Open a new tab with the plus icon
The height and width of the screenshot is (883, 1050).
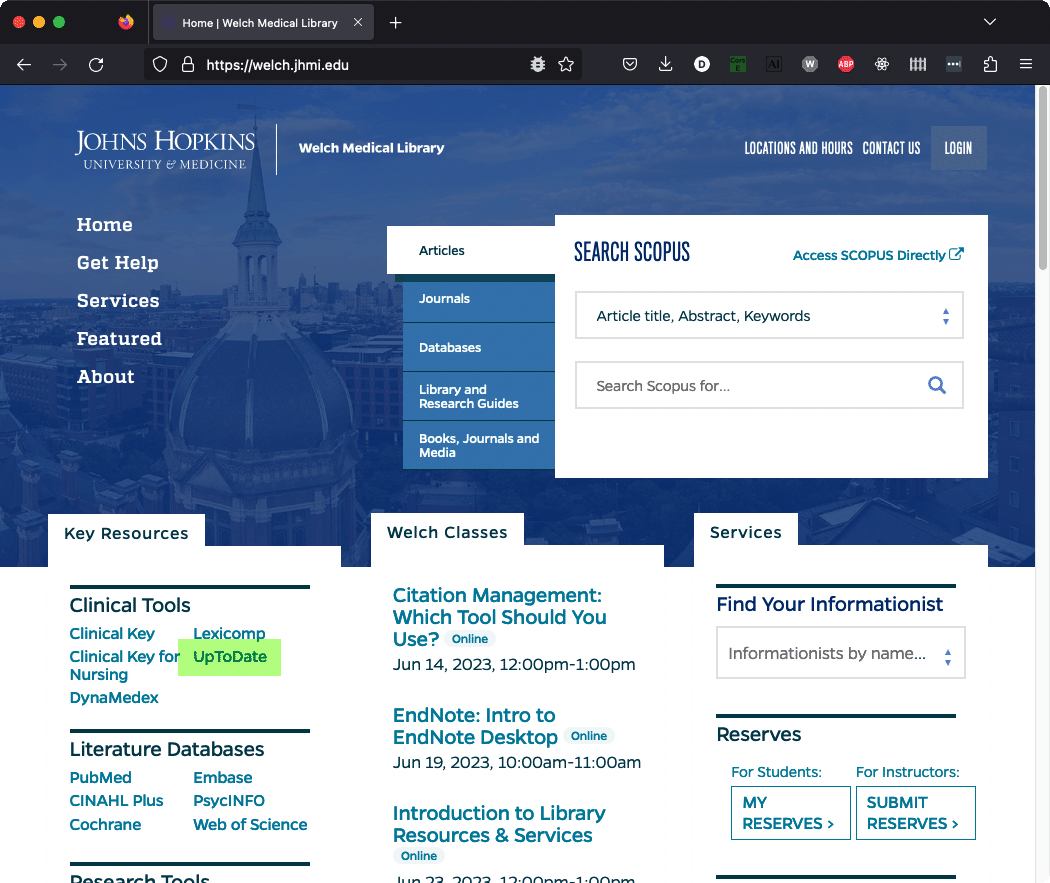396,23
